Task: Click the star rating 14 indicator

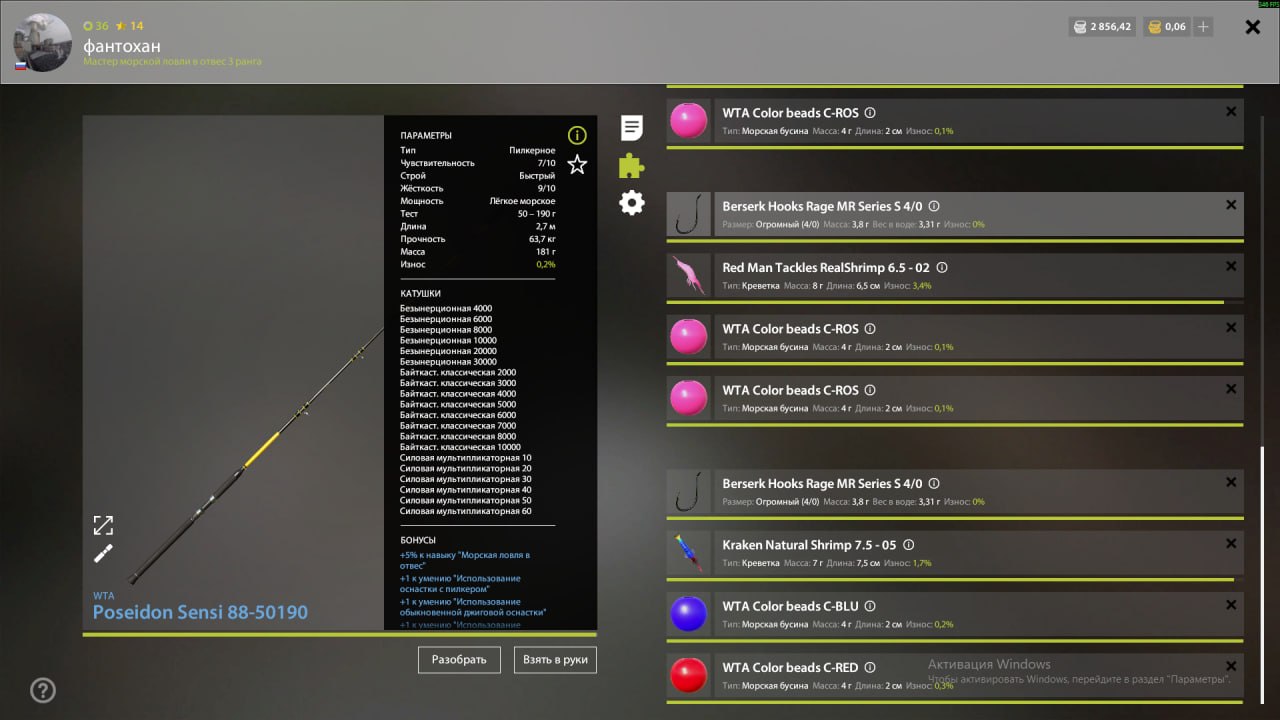Action: tap(130, 26)
